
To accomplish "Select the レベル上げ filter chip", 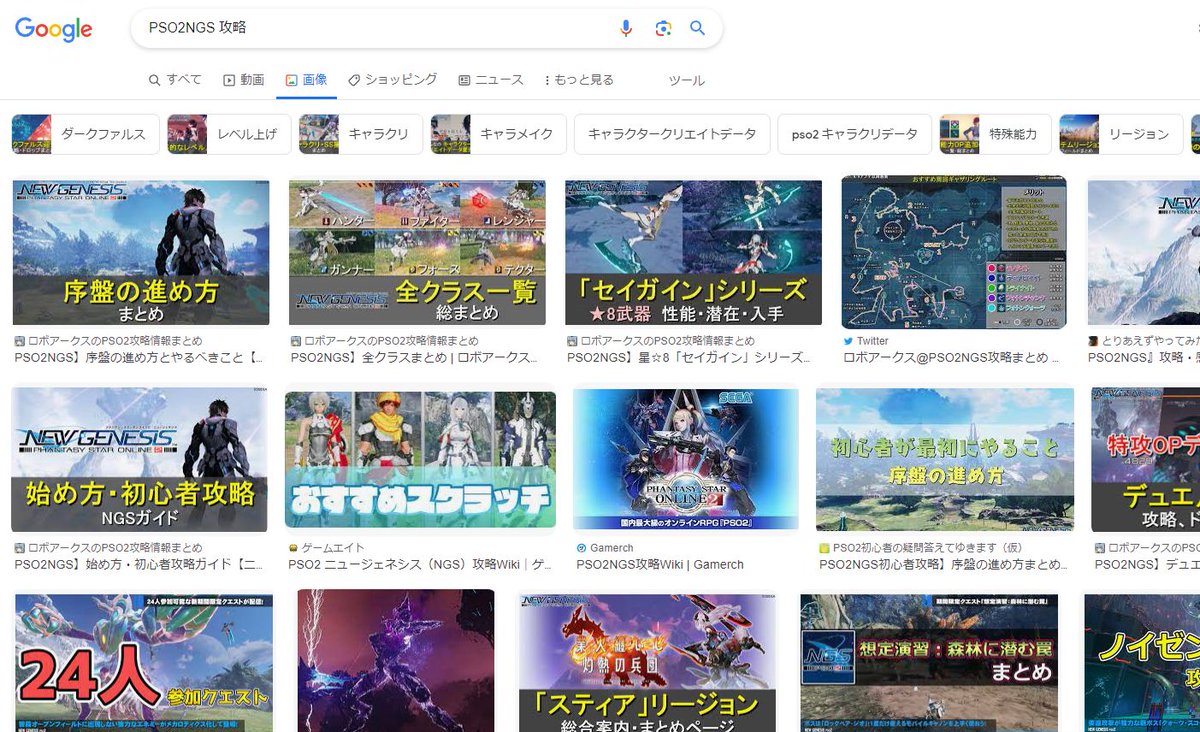I will 229,134.
